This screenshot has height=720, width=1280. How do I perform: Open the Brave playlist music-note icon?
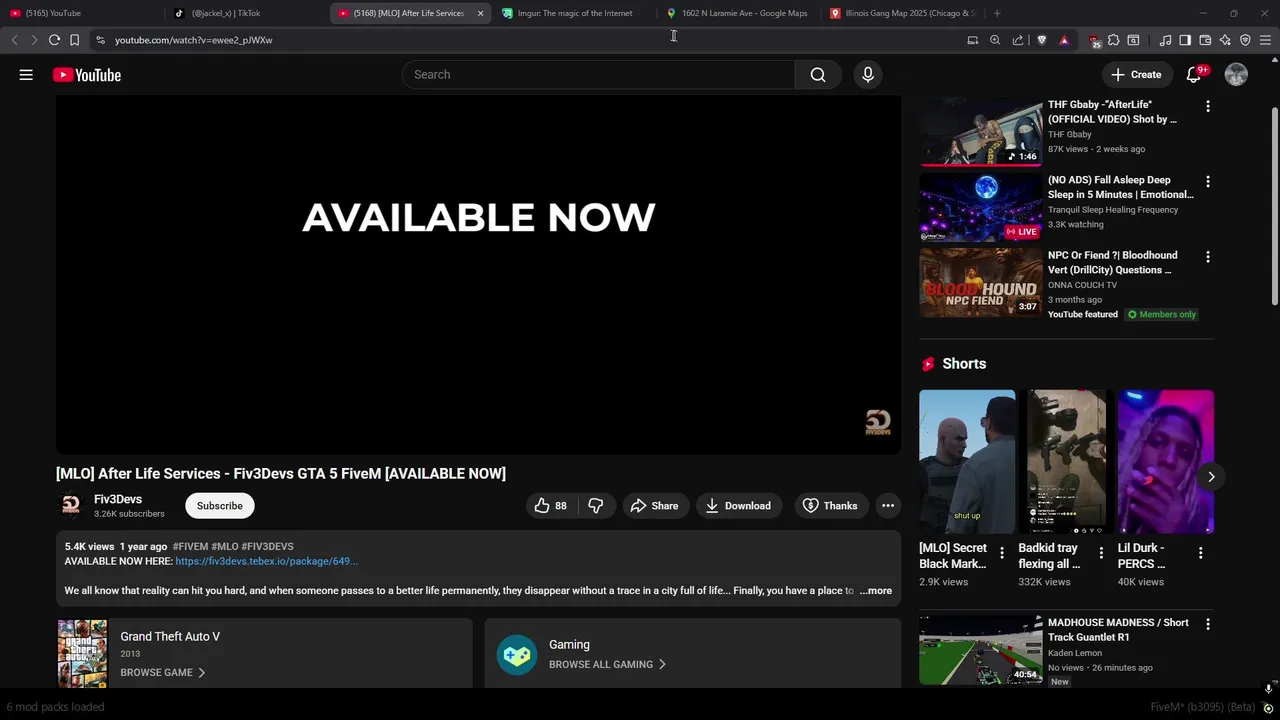tap(1165, 40)
